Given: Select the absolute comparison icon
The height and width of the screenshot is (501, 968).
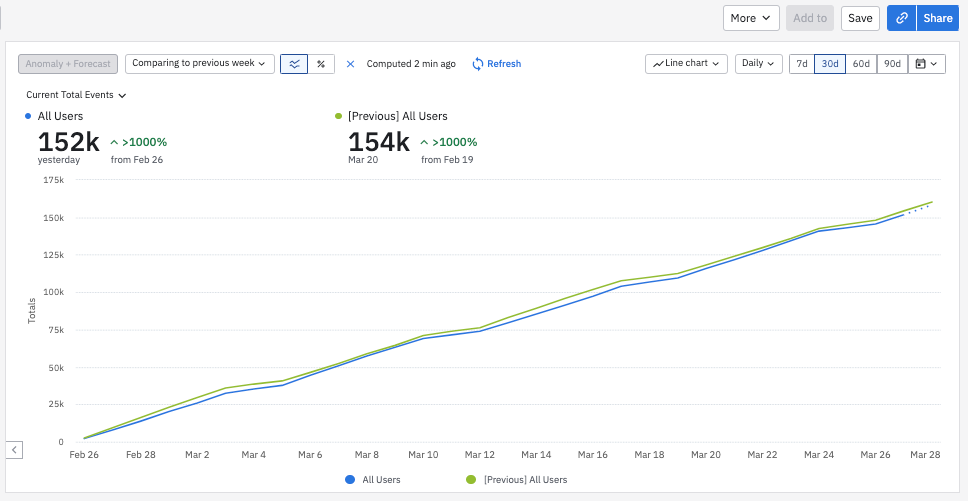Looking at the screenshot, I should tap(294, 63).
